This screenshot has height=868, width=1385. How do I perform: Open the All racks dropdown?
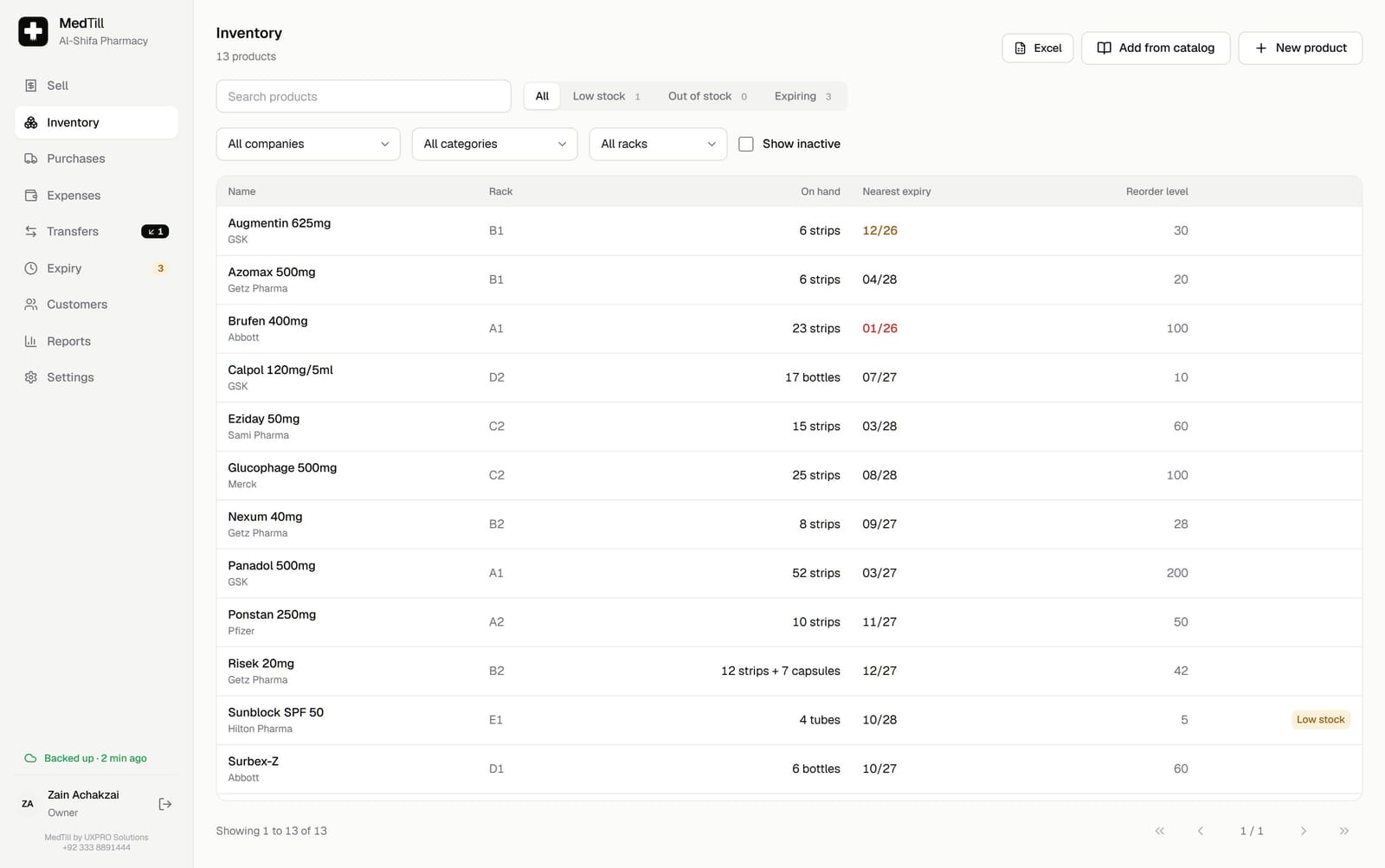658,144
